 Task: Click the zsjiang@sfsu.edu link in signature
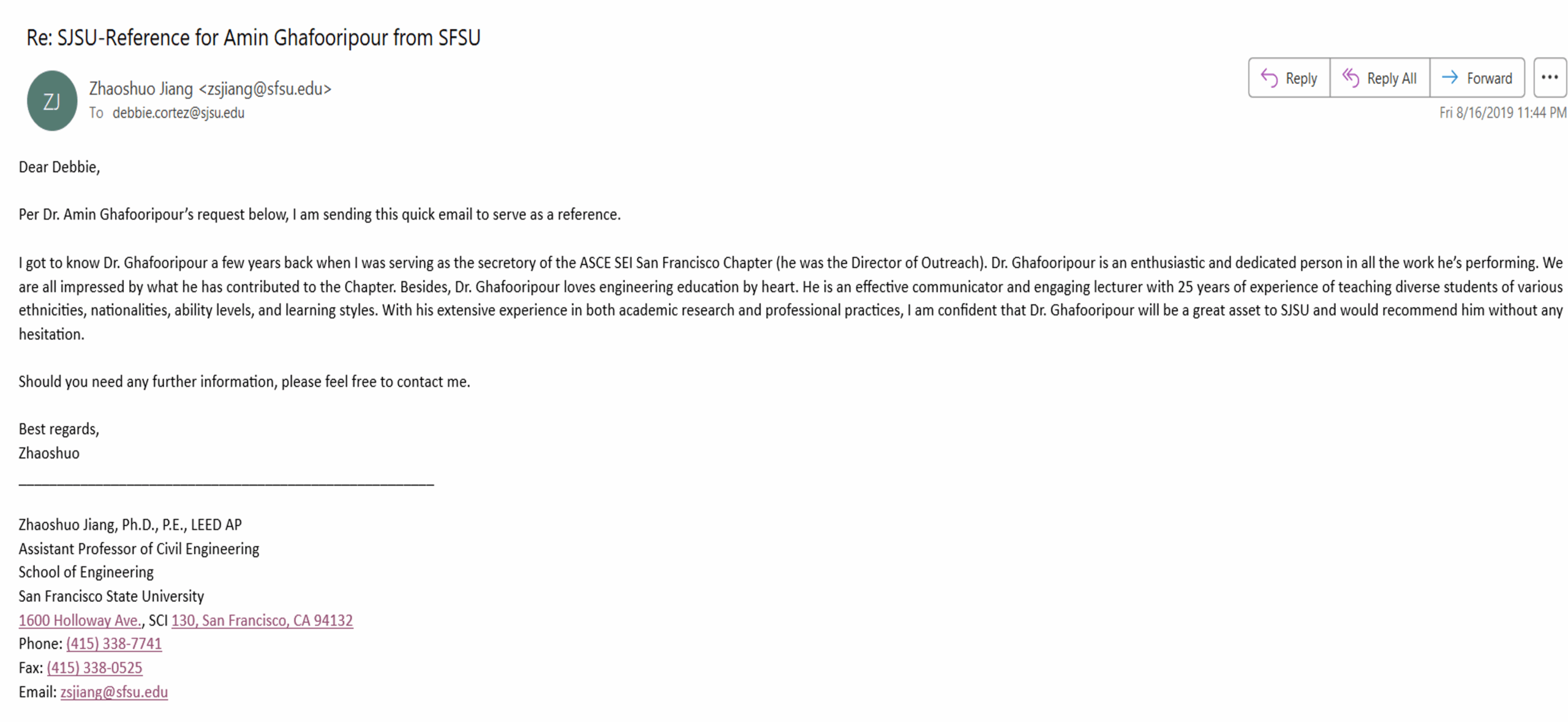coord(114,692)
